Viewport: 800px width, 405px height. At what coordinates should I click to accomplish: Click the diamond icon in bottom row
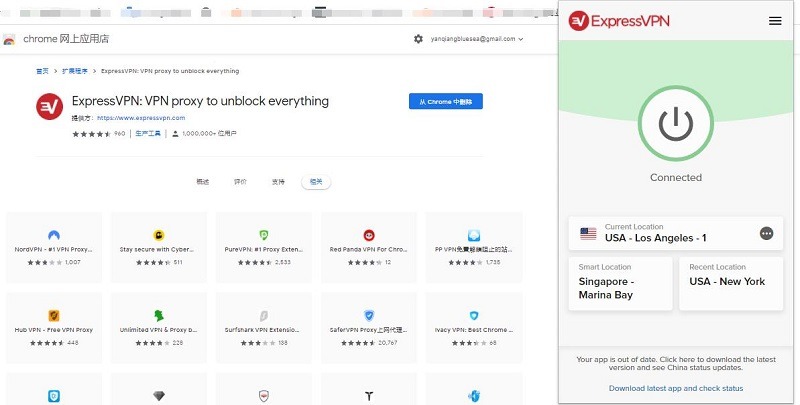159,396
